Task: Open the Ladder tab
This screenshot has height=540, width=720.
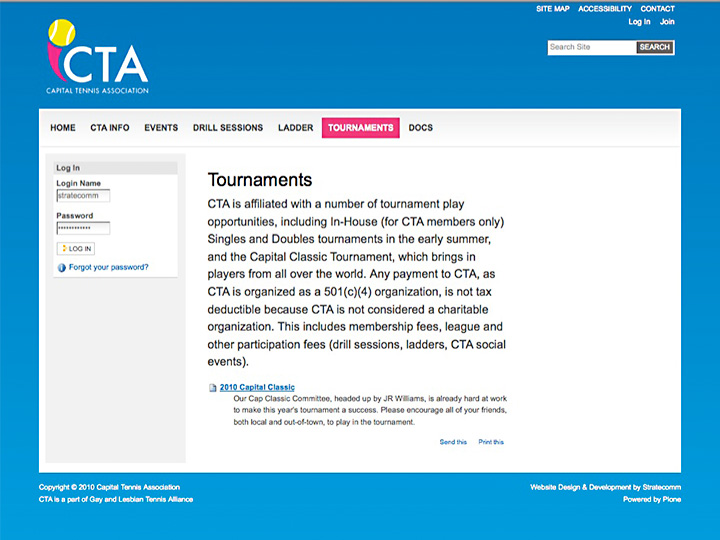Action: [x=295, y=128]
